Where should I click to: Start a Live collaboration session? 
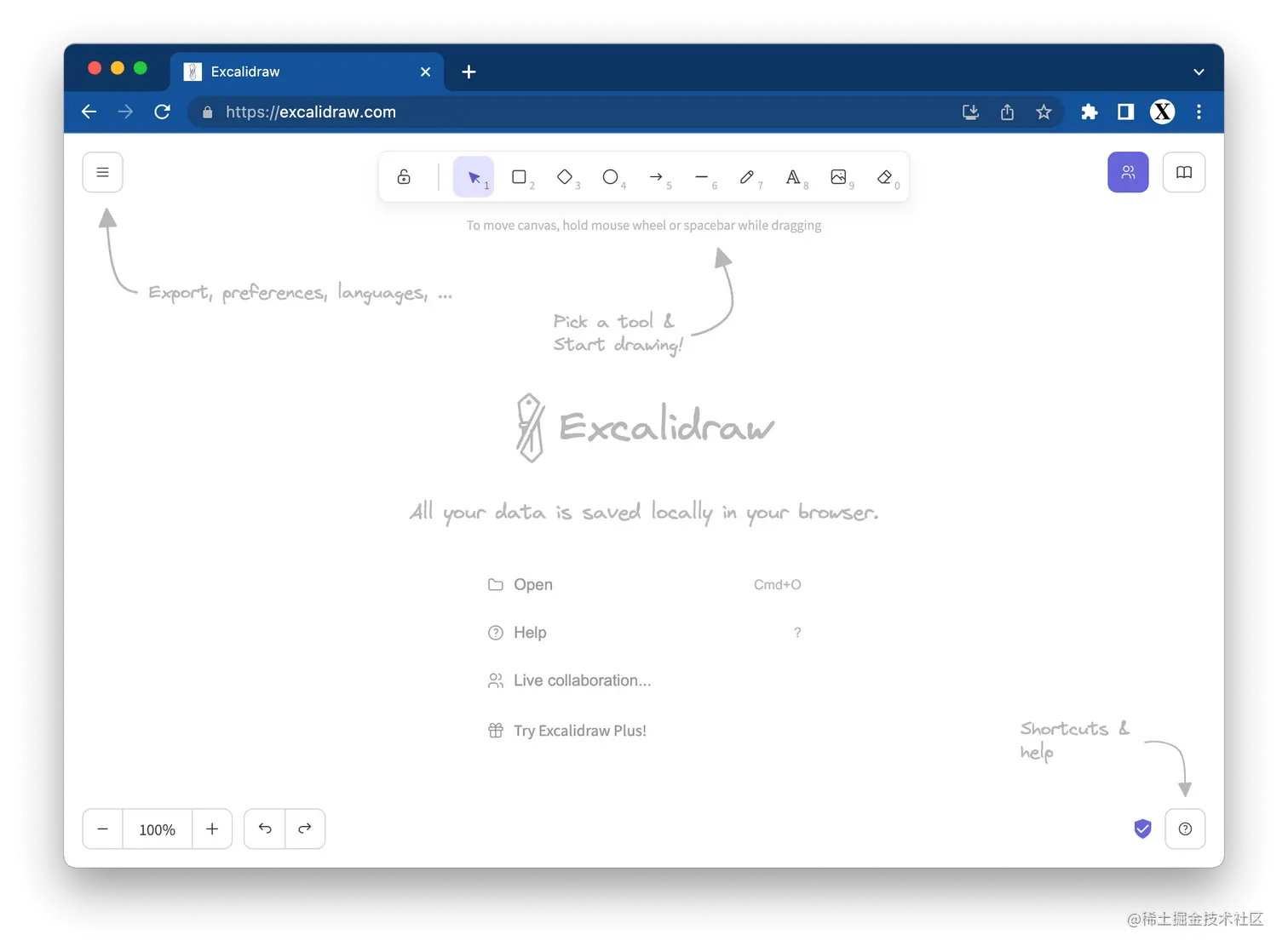tap(582, 680)
